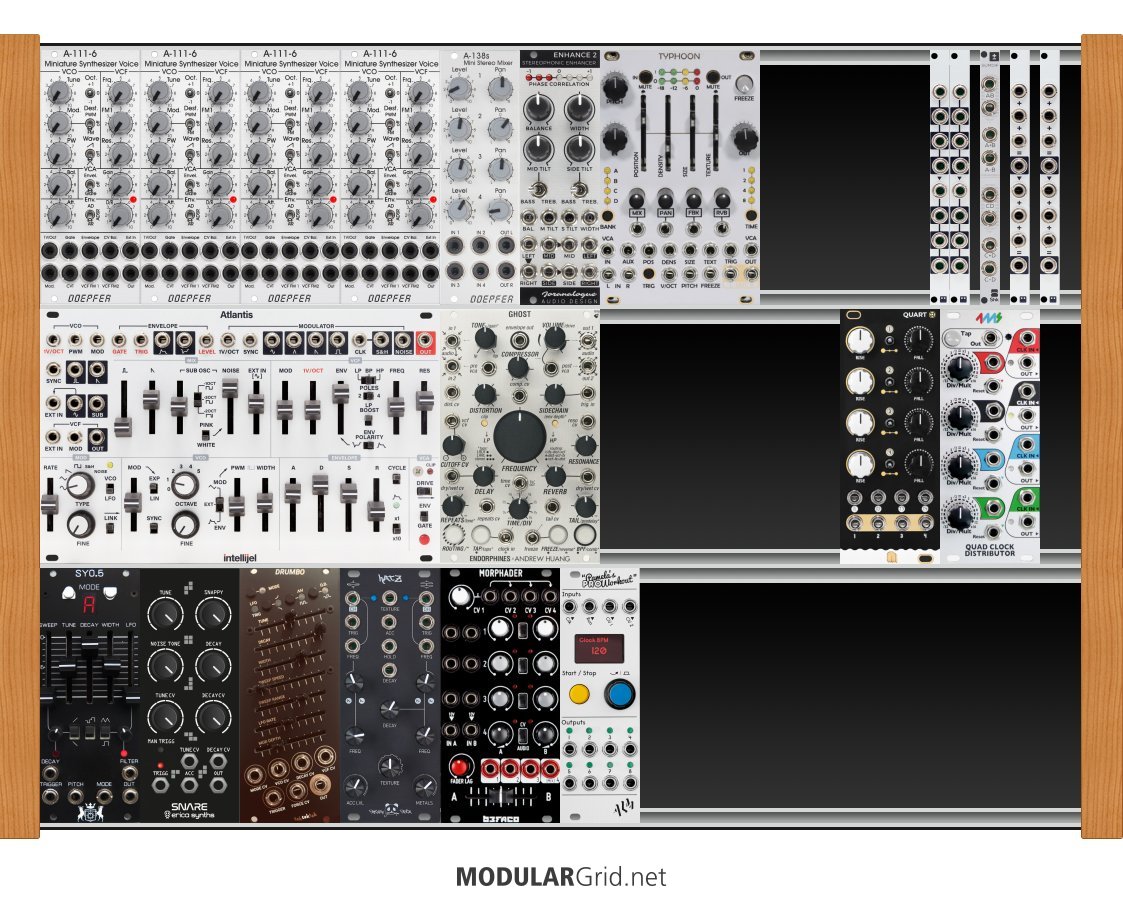
Task: Flip the Bass/Treb switch under Side Tilt
Action: tap(579, 190)
